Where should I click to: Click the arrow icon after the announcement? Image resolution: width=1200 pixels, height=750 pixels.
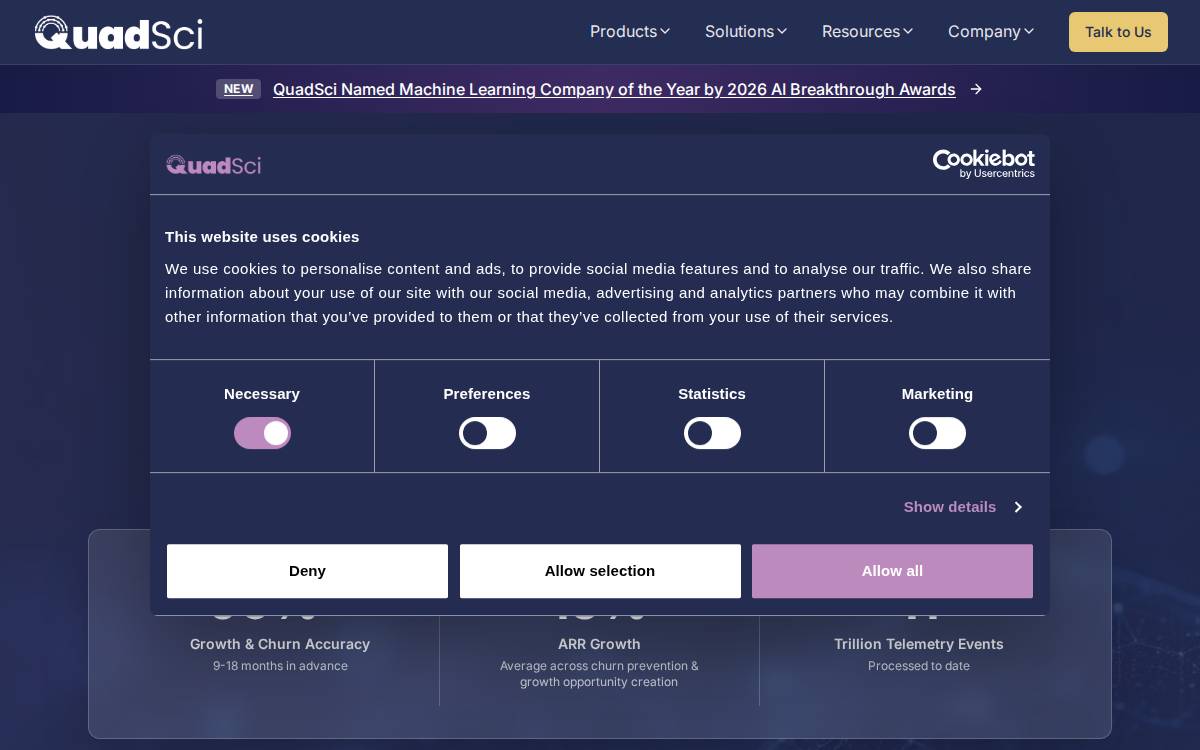click(x=976, y=89)
